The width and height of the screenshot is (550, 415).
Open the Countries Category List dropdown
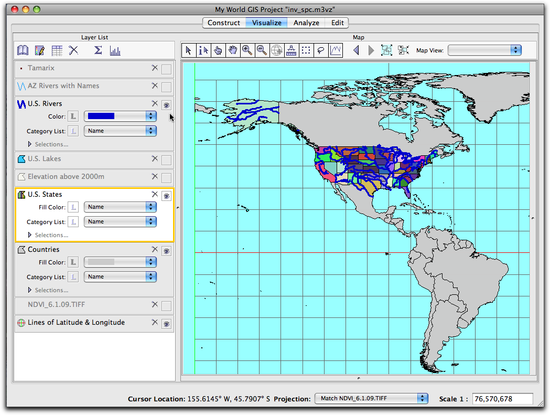tap(120, 277)
